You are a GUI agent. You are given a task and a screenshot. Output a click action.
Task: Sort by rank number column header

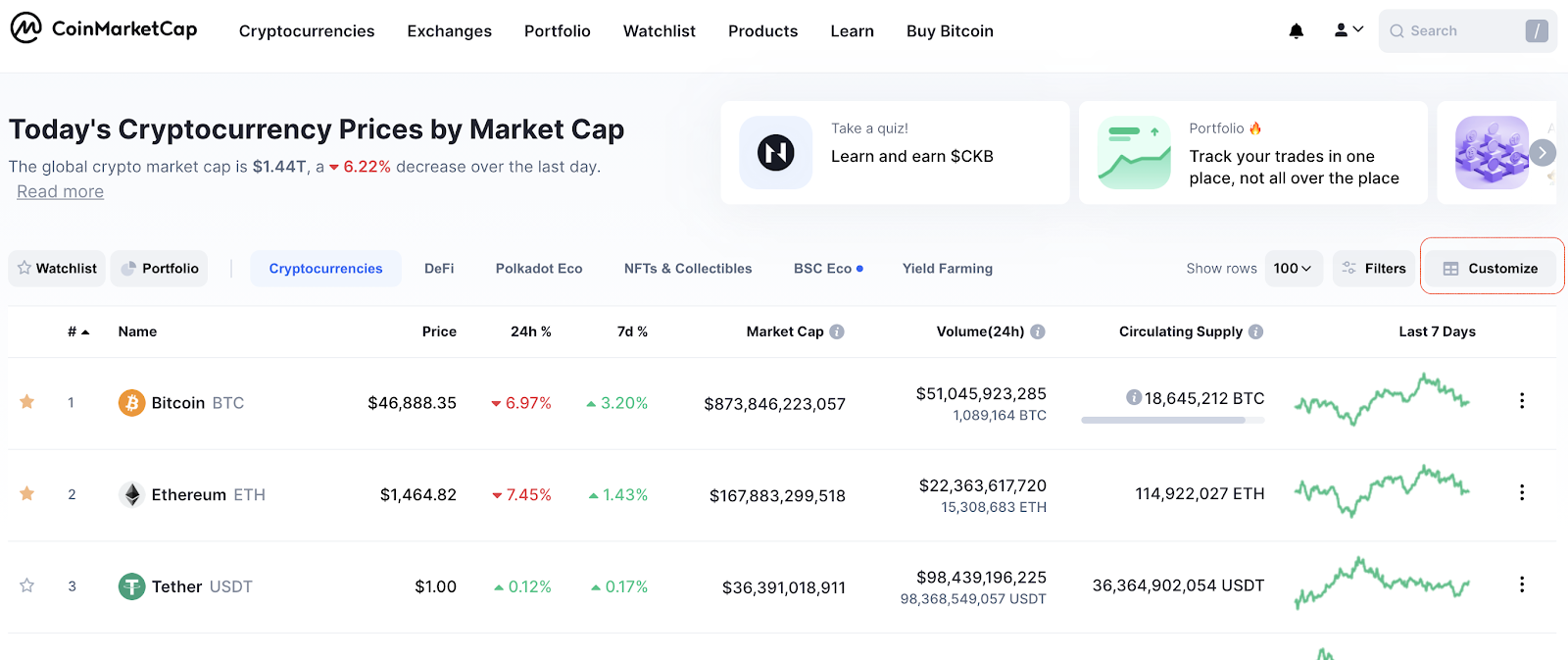click(78, 331)
